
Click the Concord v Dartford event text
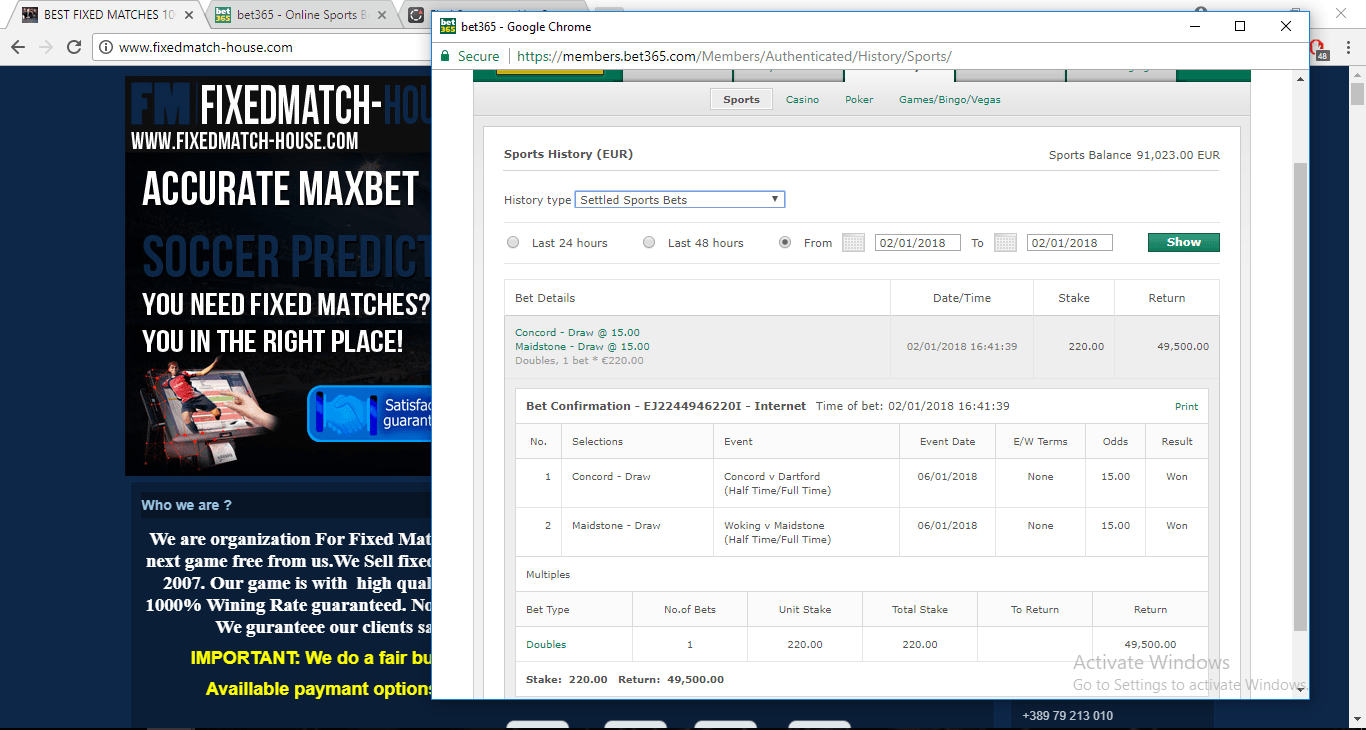(772, 476)
